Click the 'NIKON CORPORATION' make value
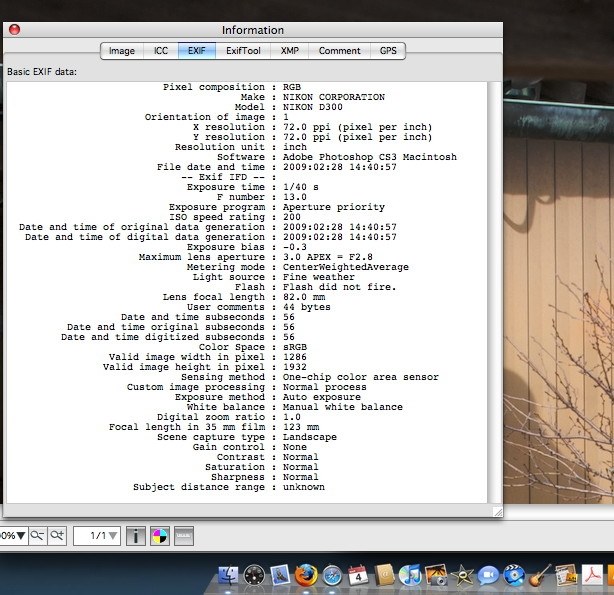This screenshot has width=614, height=595. 334,97
